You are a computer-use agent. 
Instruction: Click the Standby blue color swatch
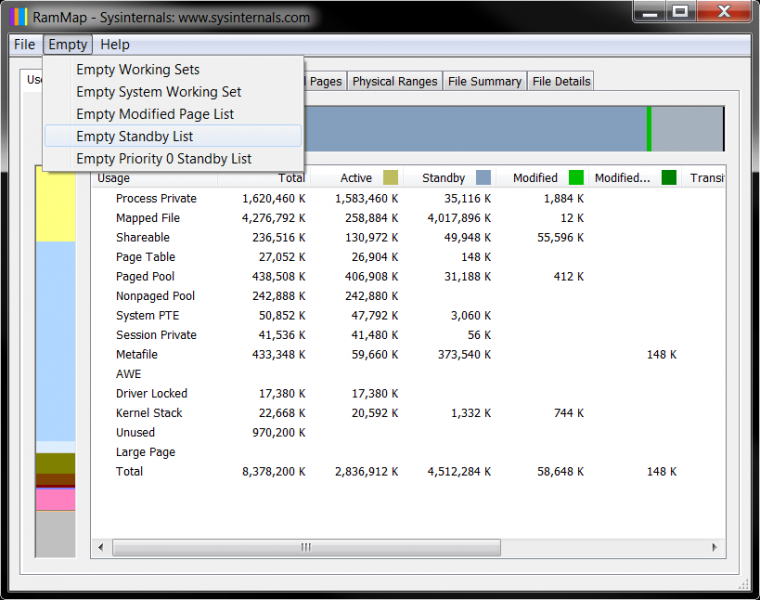[x=483, y=177]
